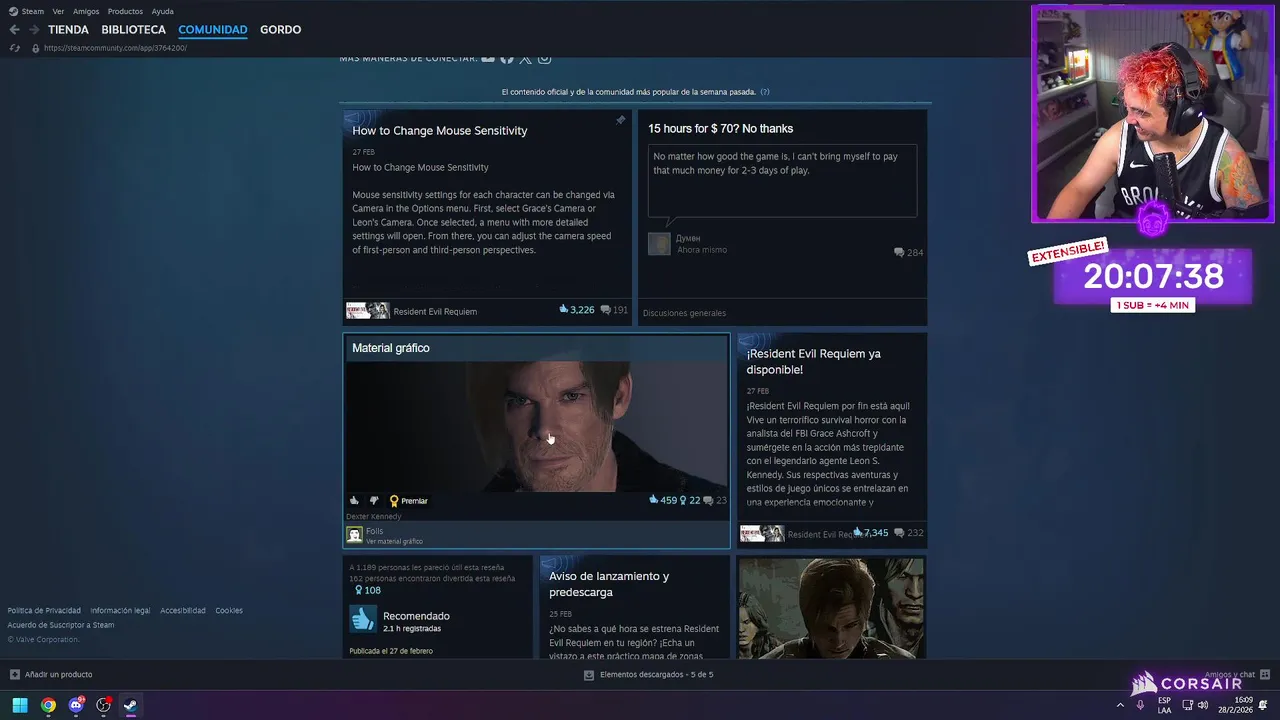Switch to the BIBLIOTECA tab

click(133, 30)
